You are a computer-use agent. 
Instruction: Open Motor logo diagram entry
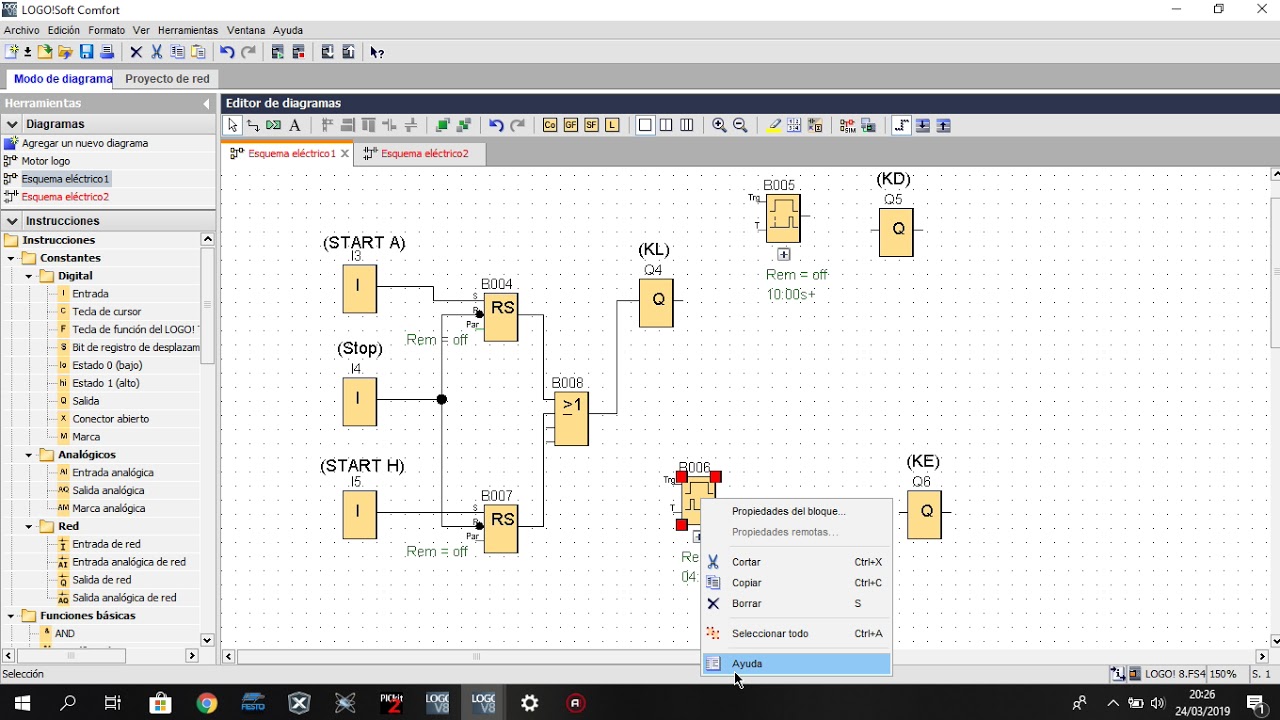(46, 161)
